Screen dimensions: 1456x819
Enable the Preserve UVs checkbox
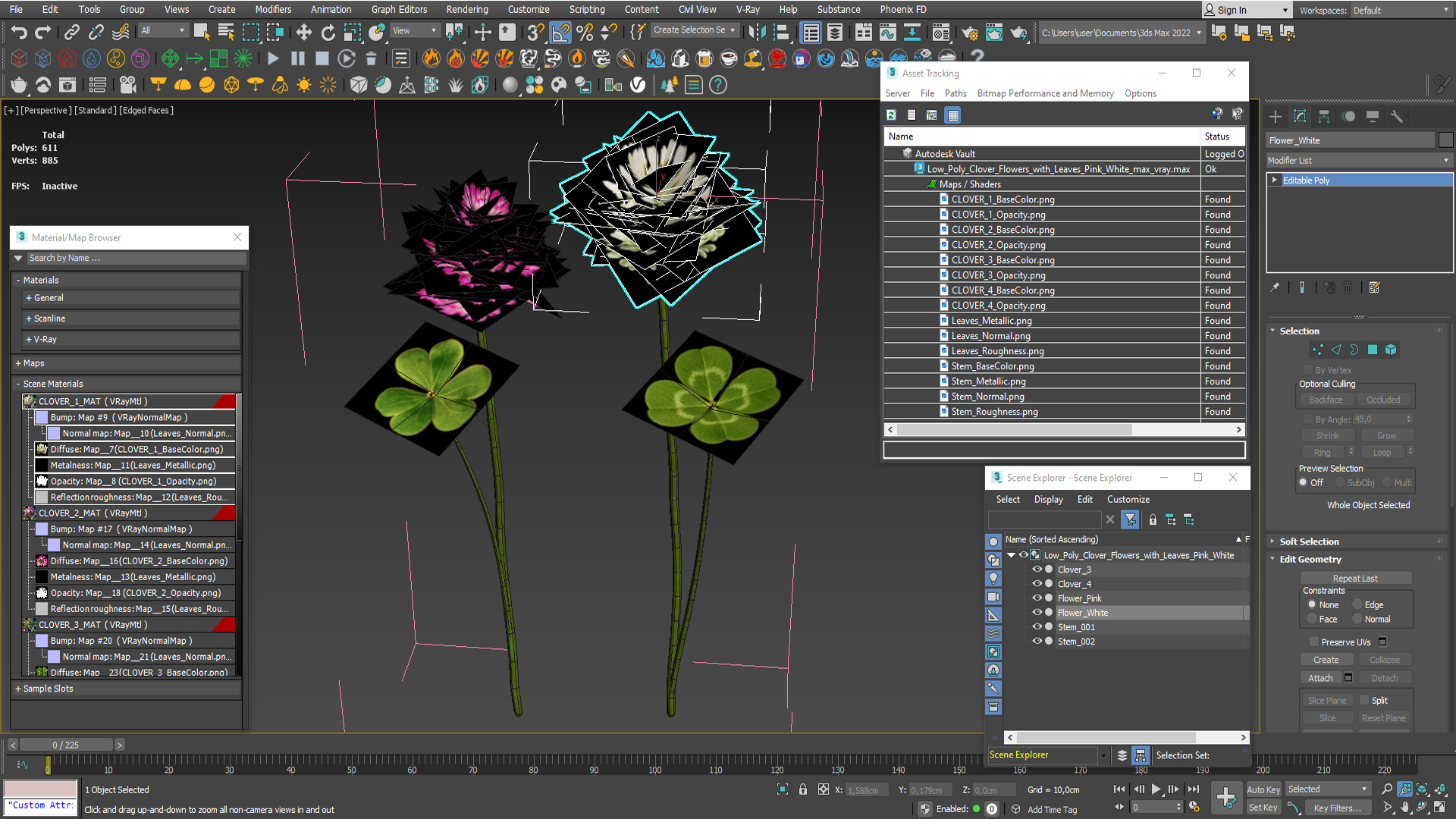(x=1314, y=642)
